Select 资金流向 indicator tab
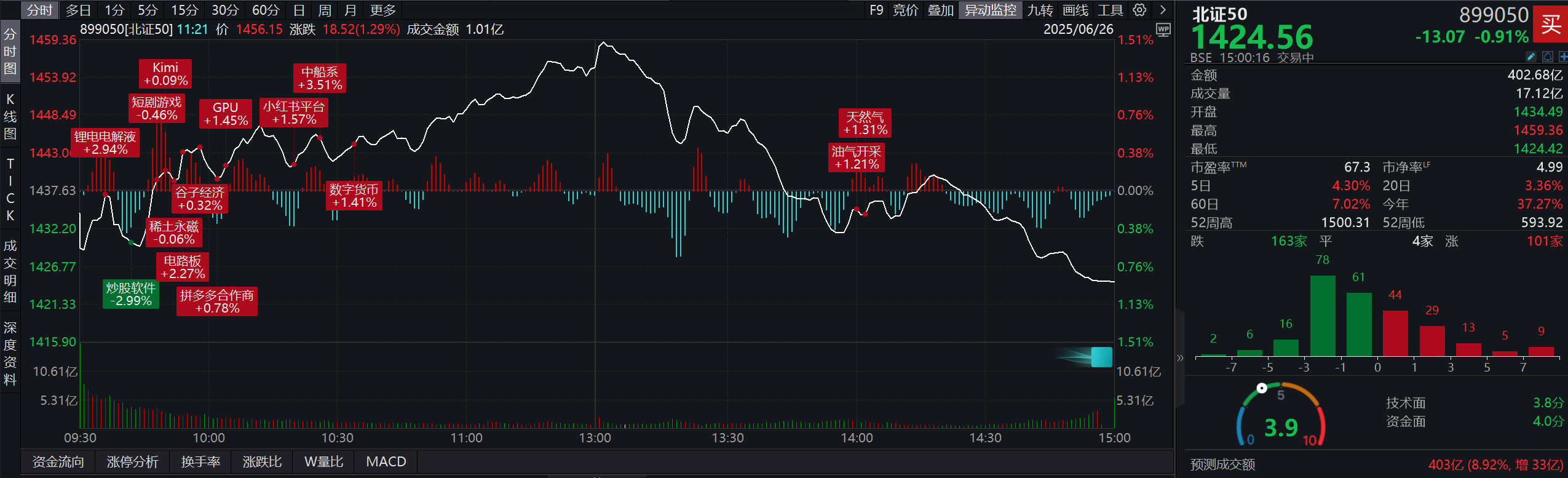 pos(58,461)
